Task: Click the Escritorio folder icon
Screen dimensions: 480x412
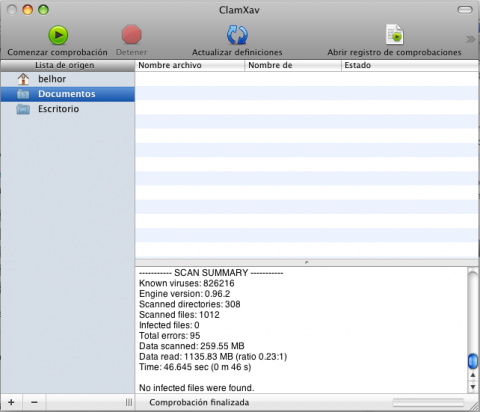Action: [x=23, y=109]
